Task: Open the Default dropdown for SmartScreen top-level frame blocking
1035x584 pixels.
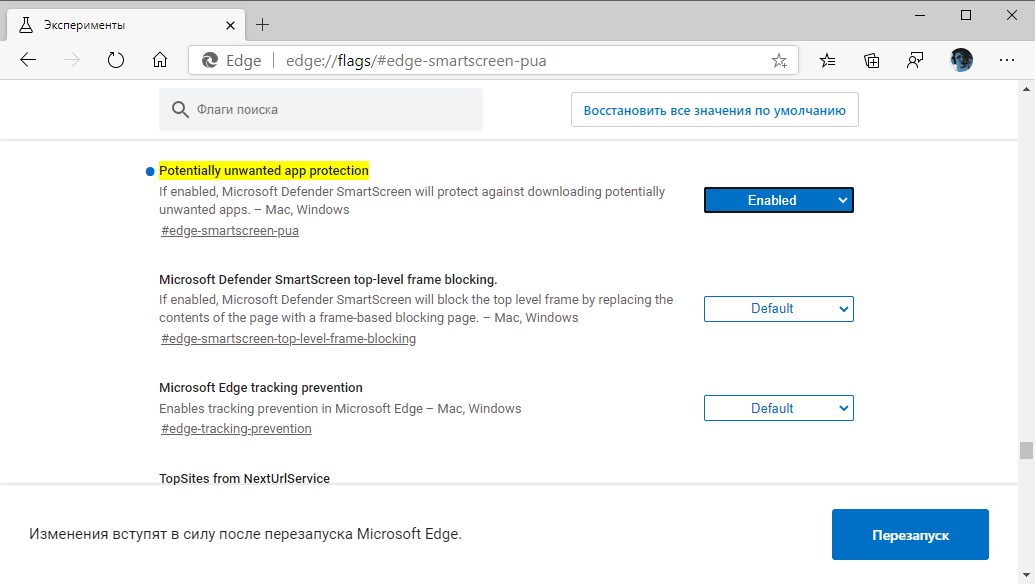Action: [778, 308]
